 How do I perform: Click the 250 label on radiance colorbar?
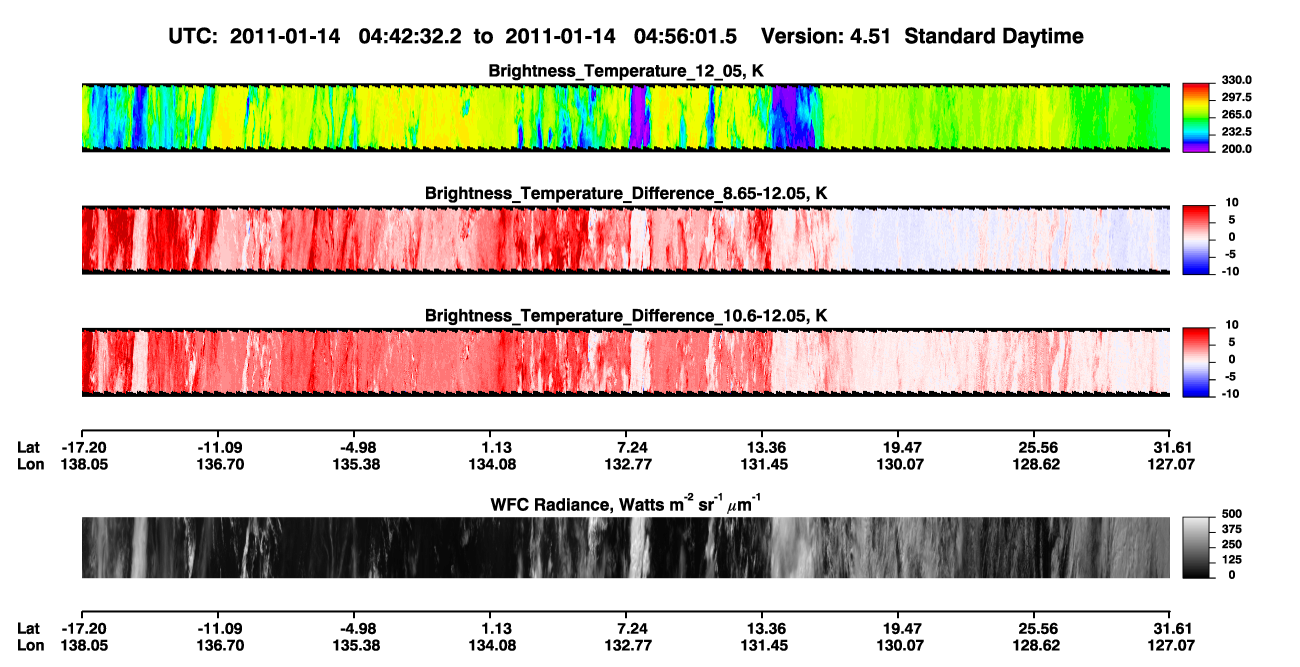pyautogui.click(x=1232, y=544)
